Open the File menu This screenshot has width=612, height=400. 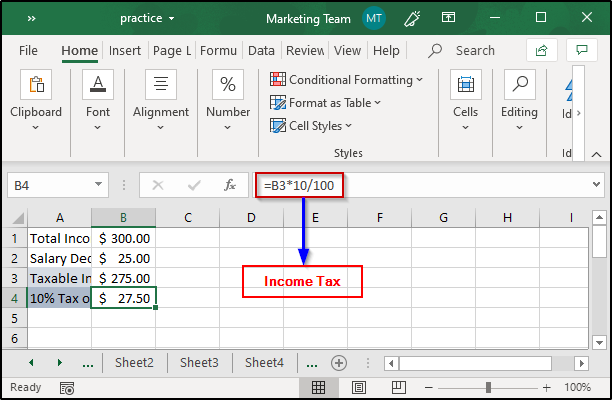click(x=28, y=50)
